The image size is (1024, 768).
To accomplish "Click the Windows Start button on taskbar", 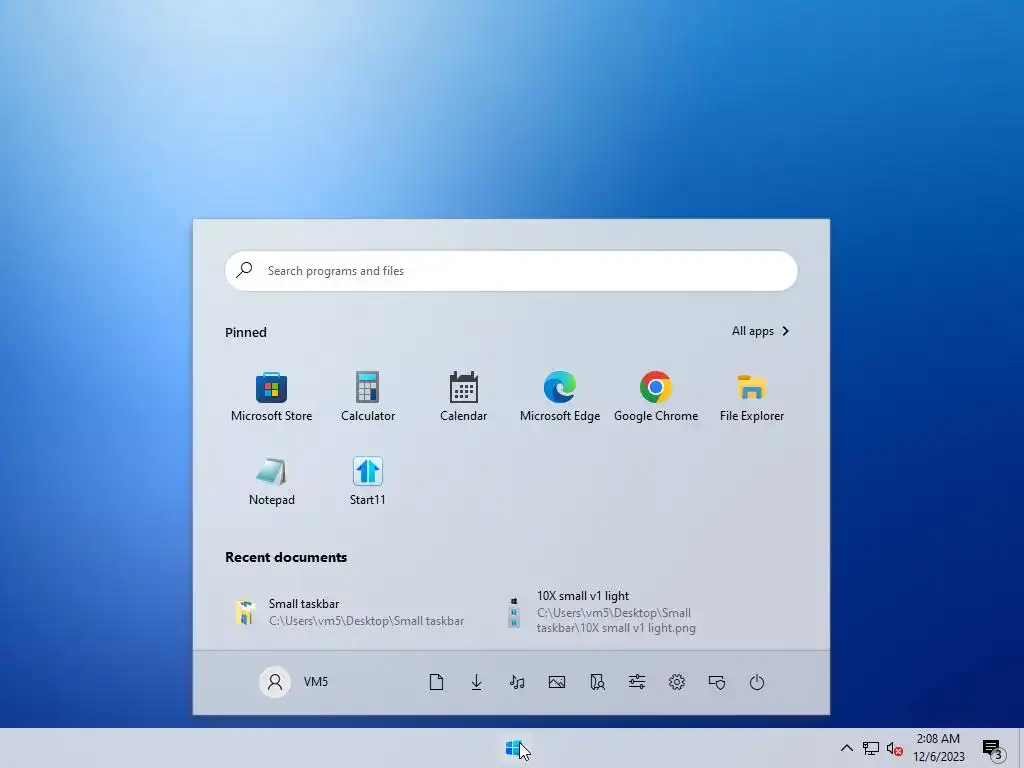I will (515, 748).
